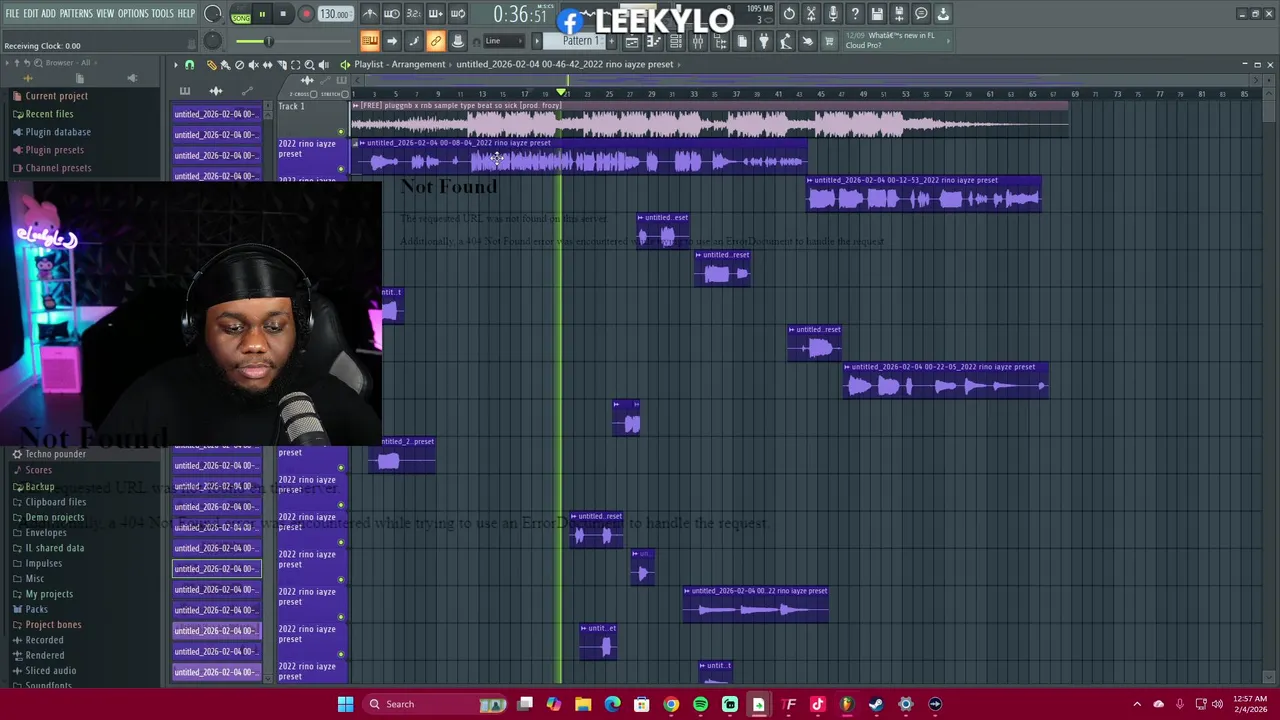Expand Recent files in browser
The width and height of the screenshot is (1280, 720).
50,114
